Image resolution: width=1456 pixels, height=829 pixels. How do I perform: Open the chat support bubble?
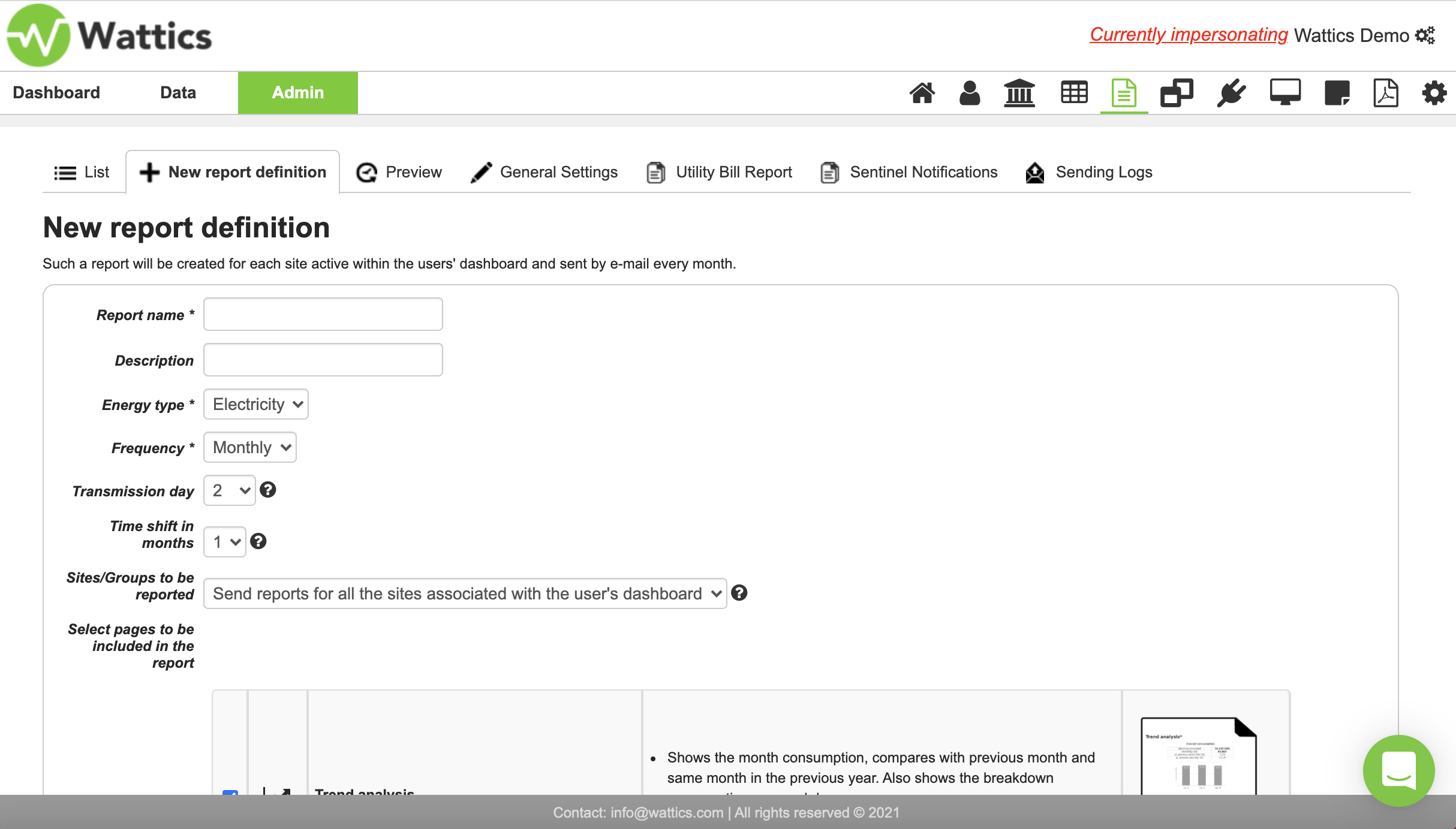click(1398, 770)
